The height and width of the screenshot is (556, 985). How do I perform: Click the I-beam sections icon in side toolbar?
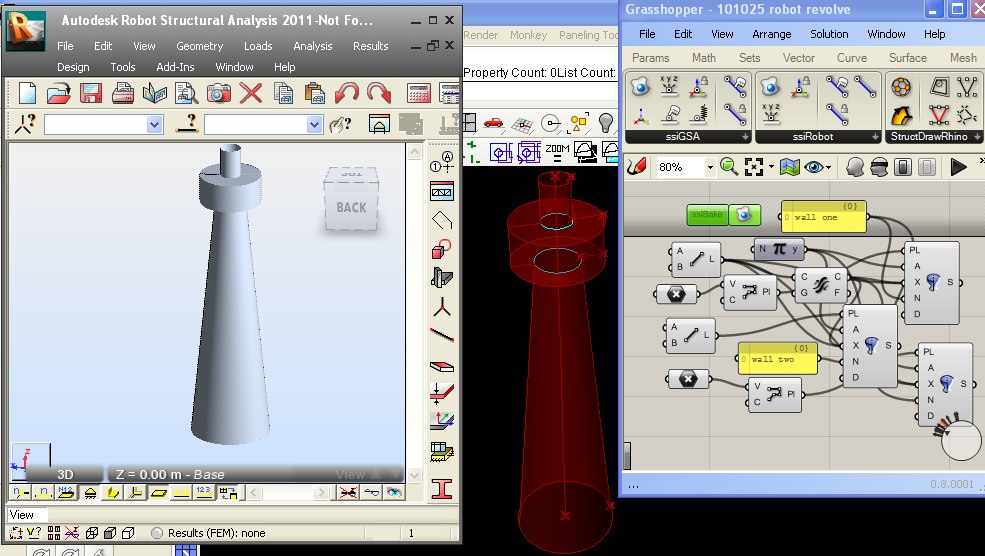click(442, 489)
